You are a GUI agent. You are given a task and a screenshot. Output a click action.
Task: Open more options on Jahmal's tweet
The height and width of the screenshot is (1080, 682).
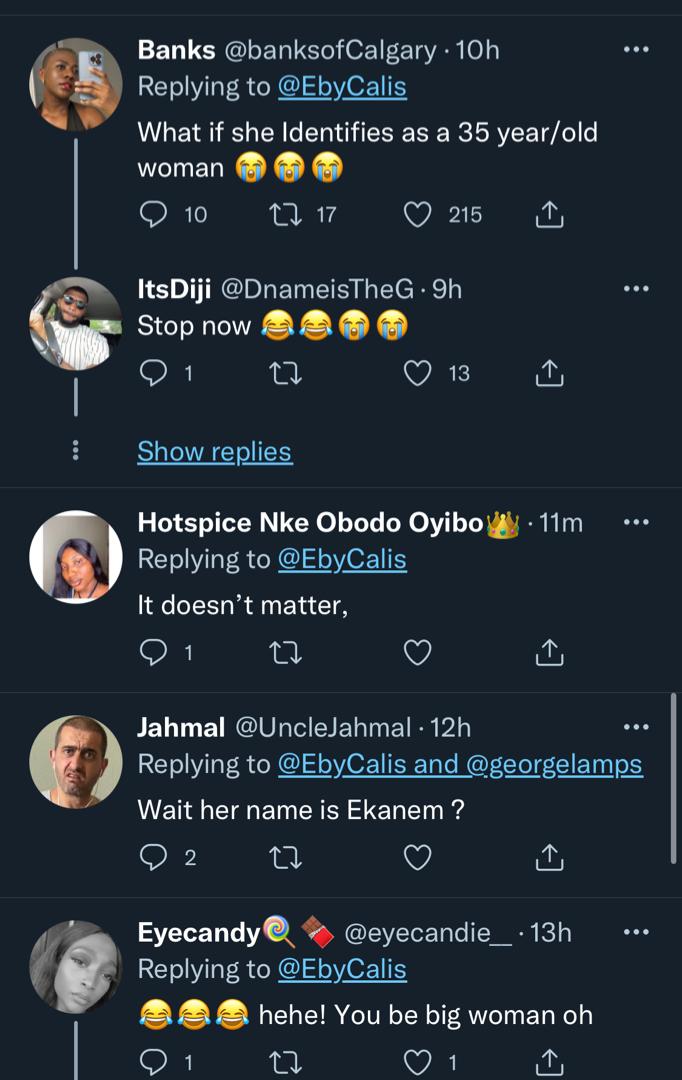636,727
